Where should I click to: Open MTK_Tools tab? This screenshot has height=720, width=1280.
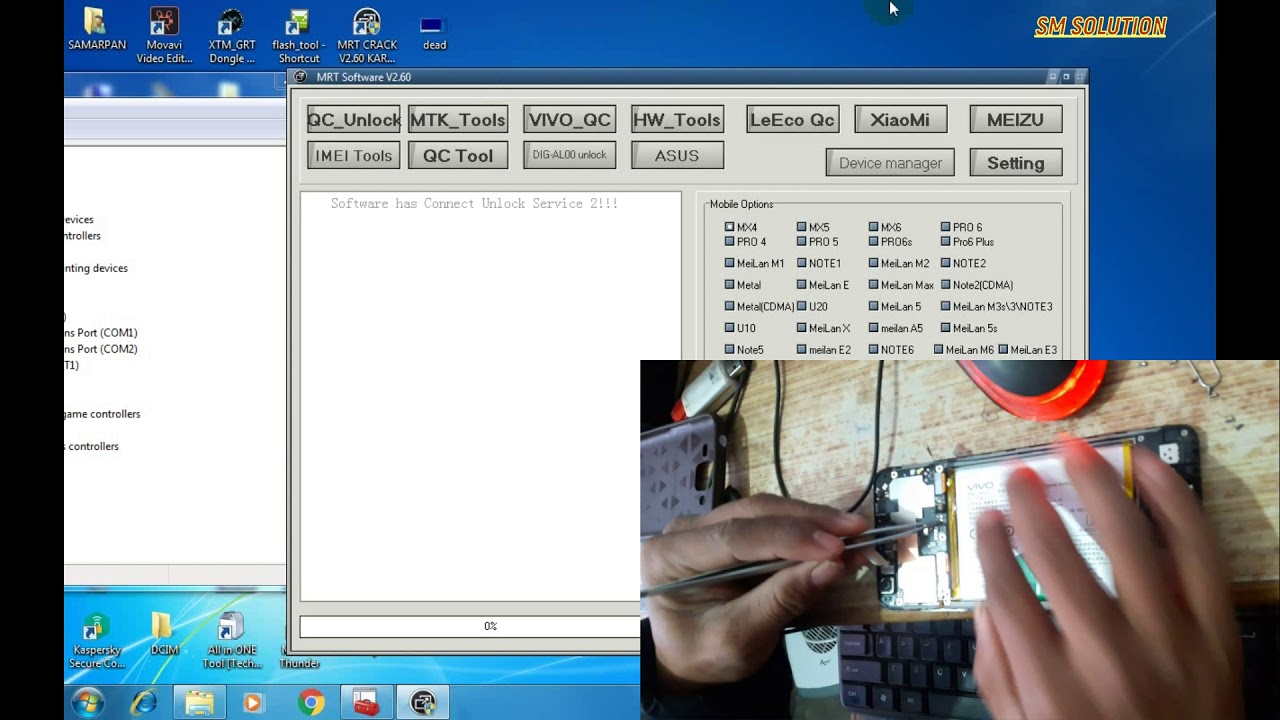click(458, 120)
